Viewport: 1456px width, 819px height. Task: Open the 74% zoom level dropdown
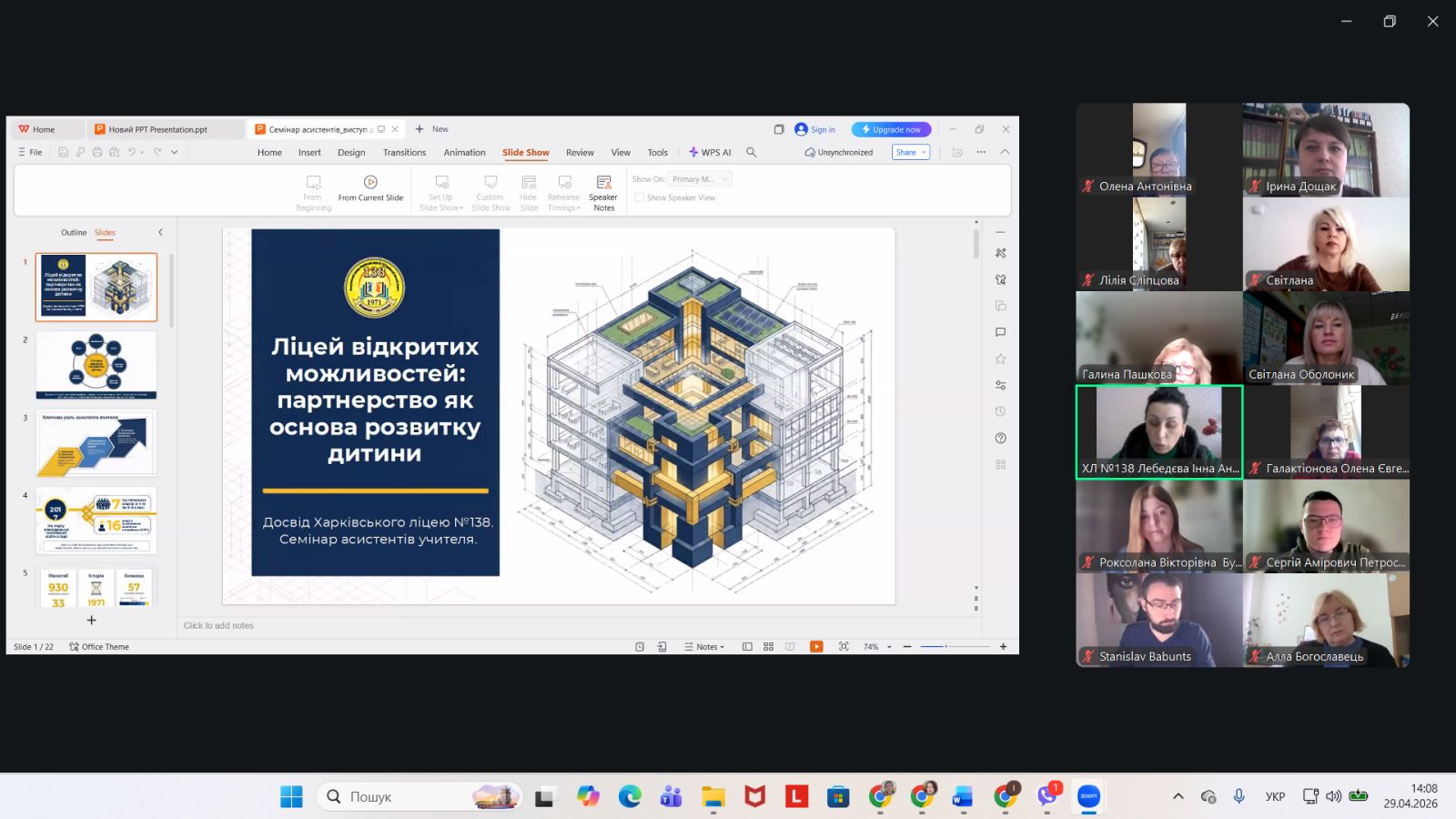(x=889, y=647)
